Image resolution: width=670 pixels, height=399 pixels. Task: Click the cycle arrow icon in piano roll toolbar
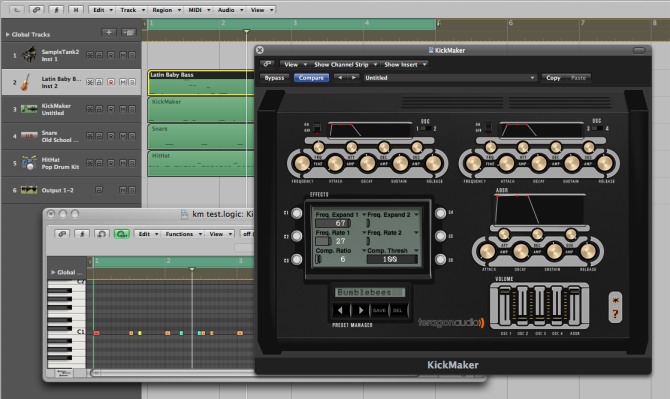click(102, 234)
